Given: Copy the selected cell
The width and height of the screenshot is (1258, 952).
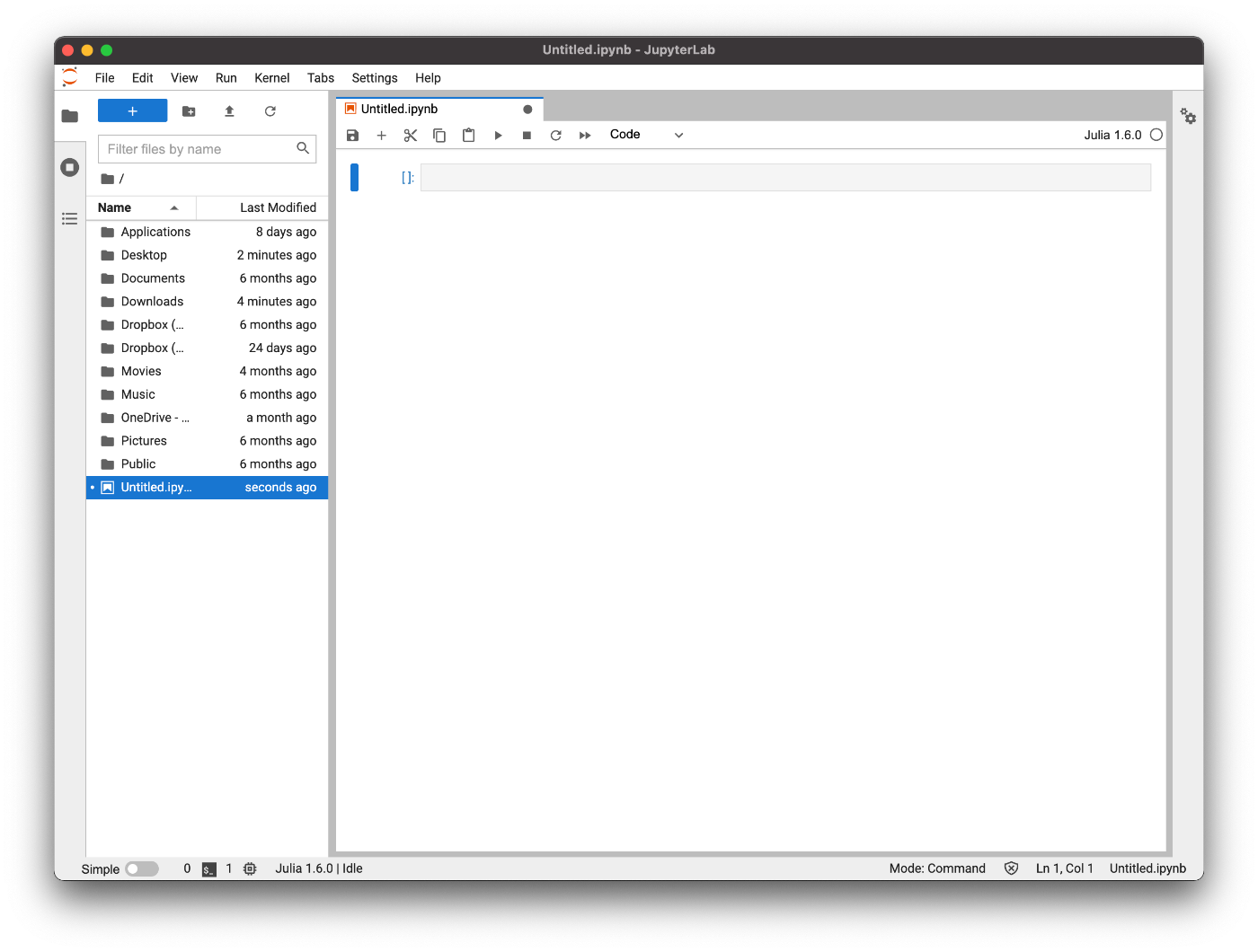Looking at the screenshot, I should (439, 136).
